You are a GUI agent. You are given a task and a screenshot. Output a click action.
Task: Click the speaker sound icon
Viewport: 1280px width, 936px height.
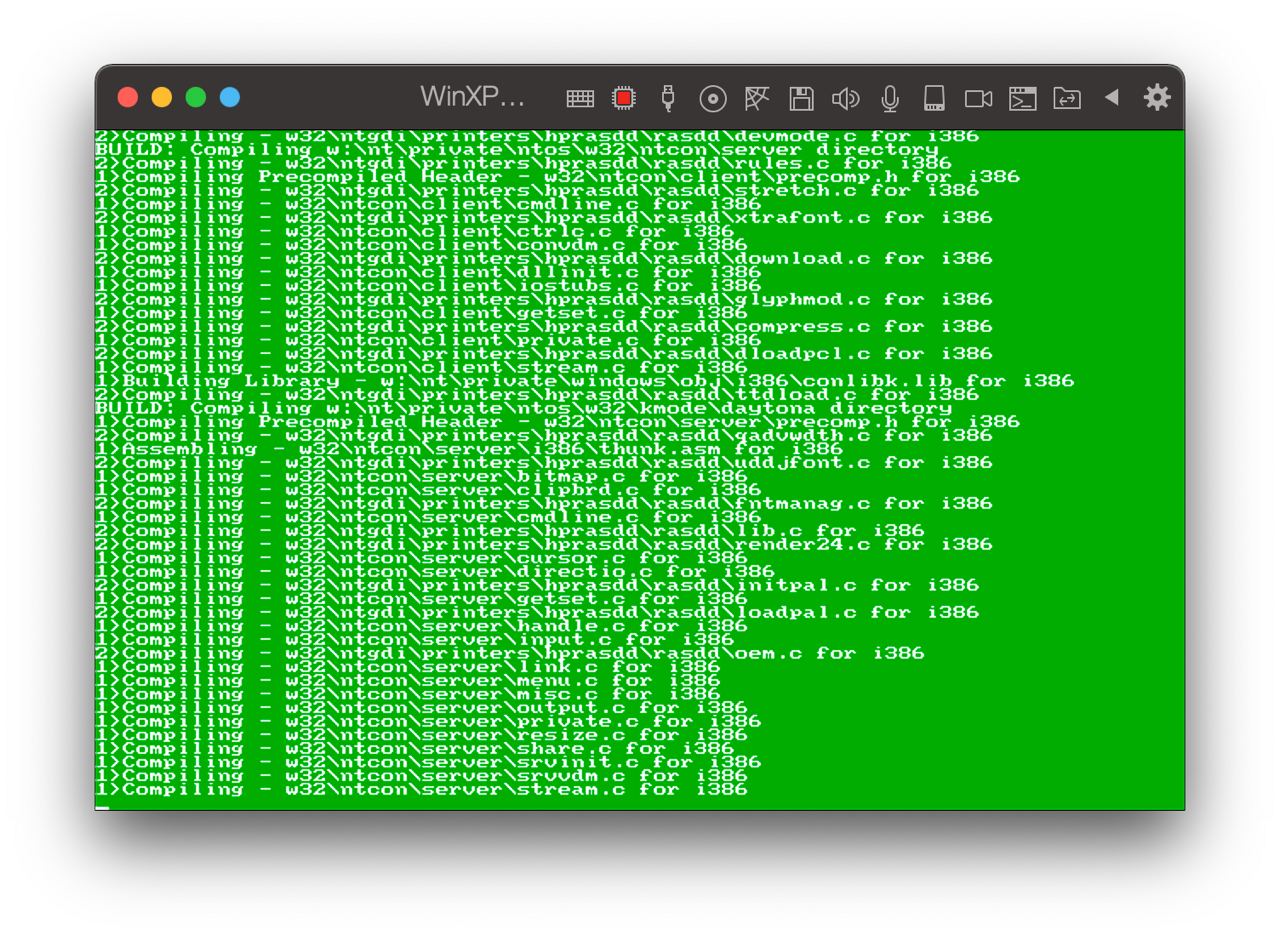point(846,98)
